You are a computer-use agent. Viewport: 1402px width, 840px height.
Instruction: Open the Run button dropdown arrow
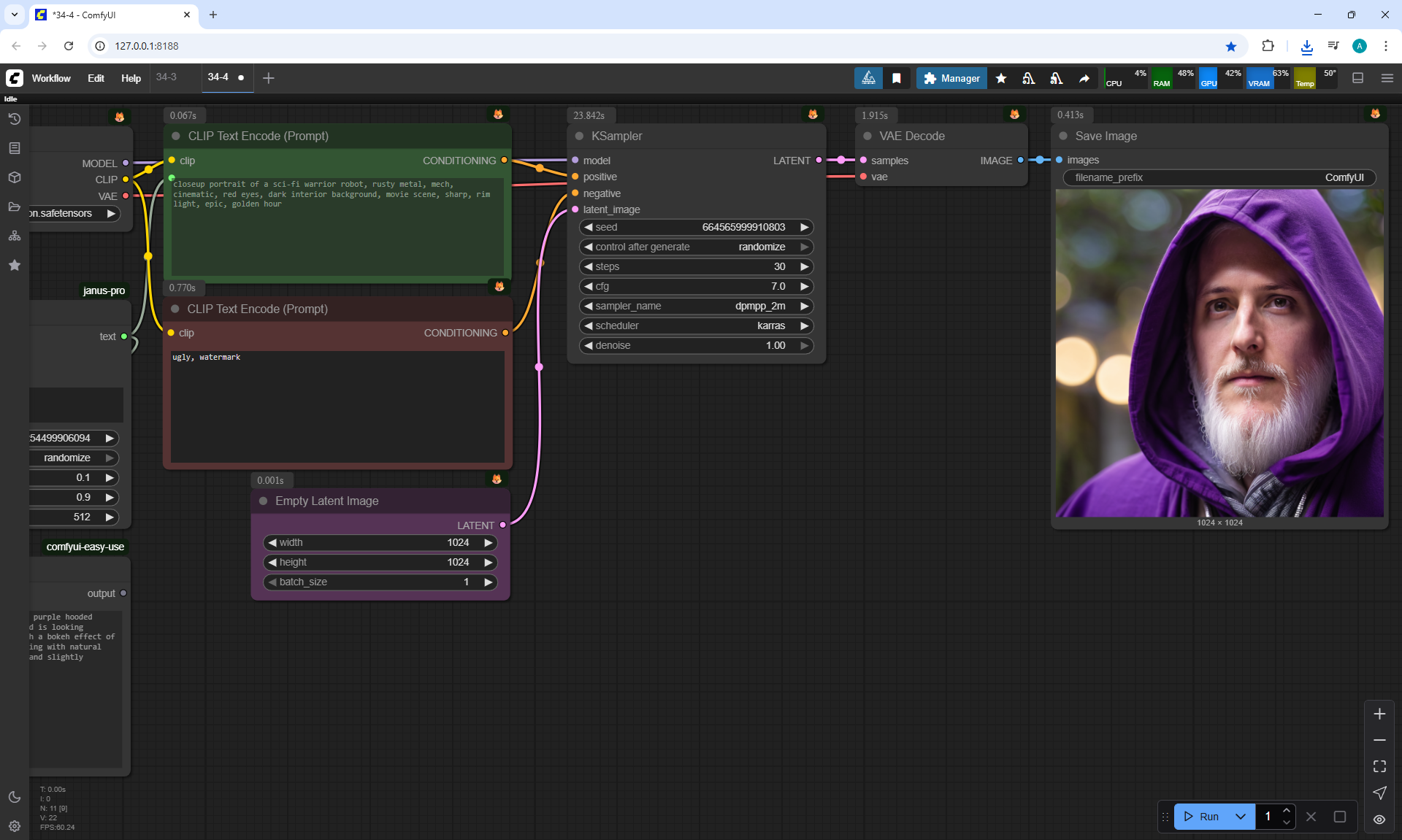point(1241,817)
